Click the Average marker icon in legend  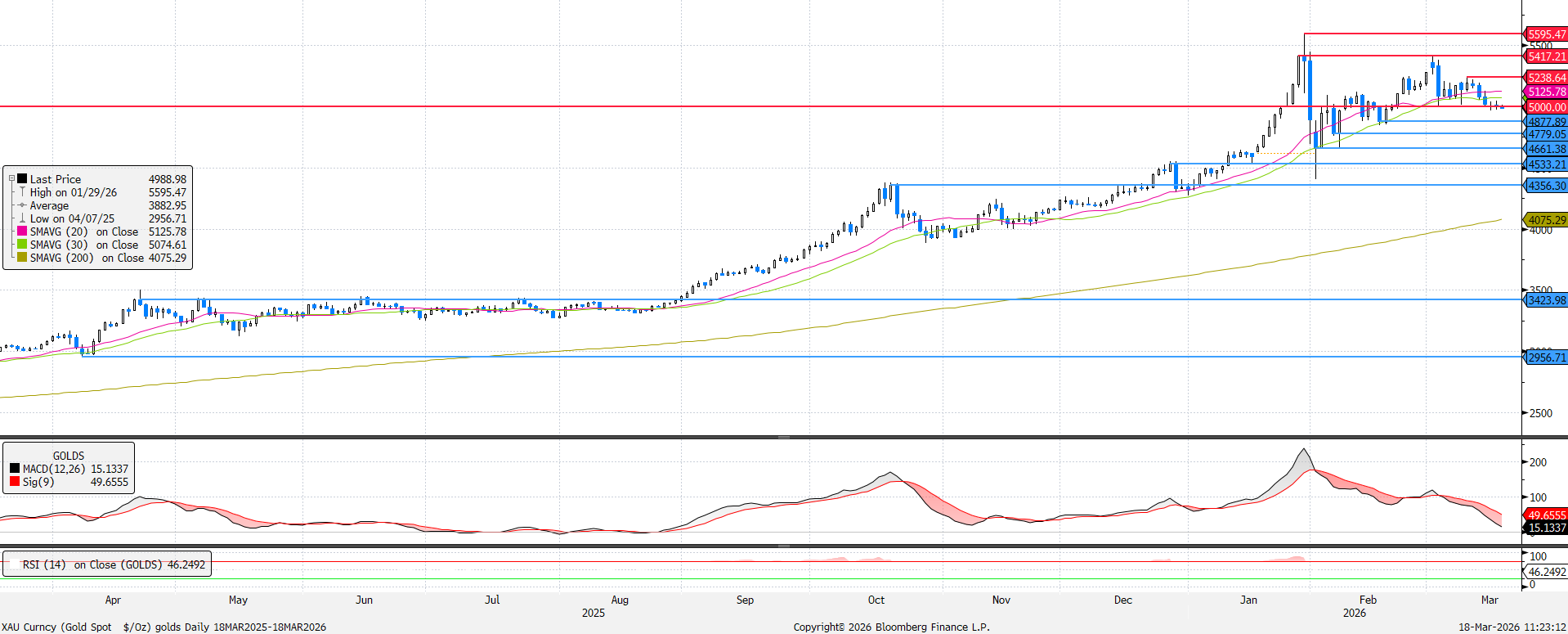pyautogui.click(x=22, y=205)
